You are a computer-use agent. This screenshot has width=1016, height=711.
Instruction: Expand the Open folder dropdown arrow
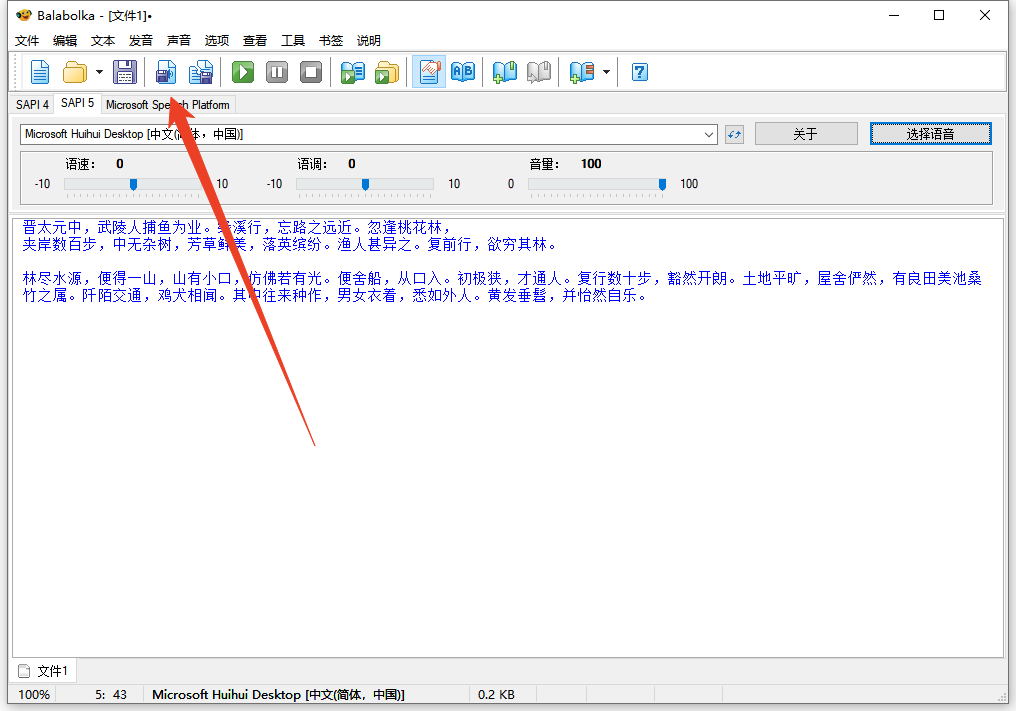[x=99, y=72]
